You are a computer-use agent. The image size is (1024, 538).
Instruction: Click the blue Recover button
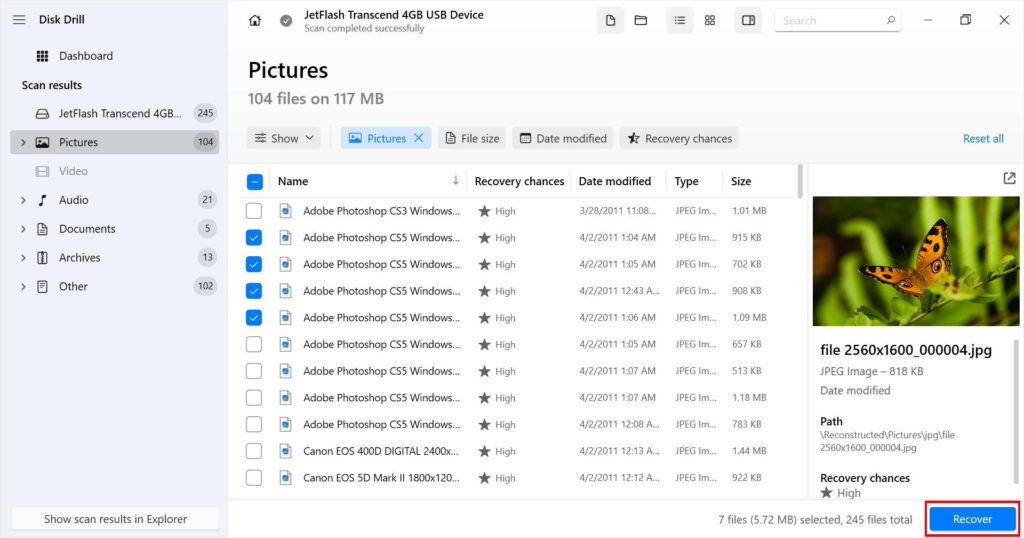pos(972,519)
